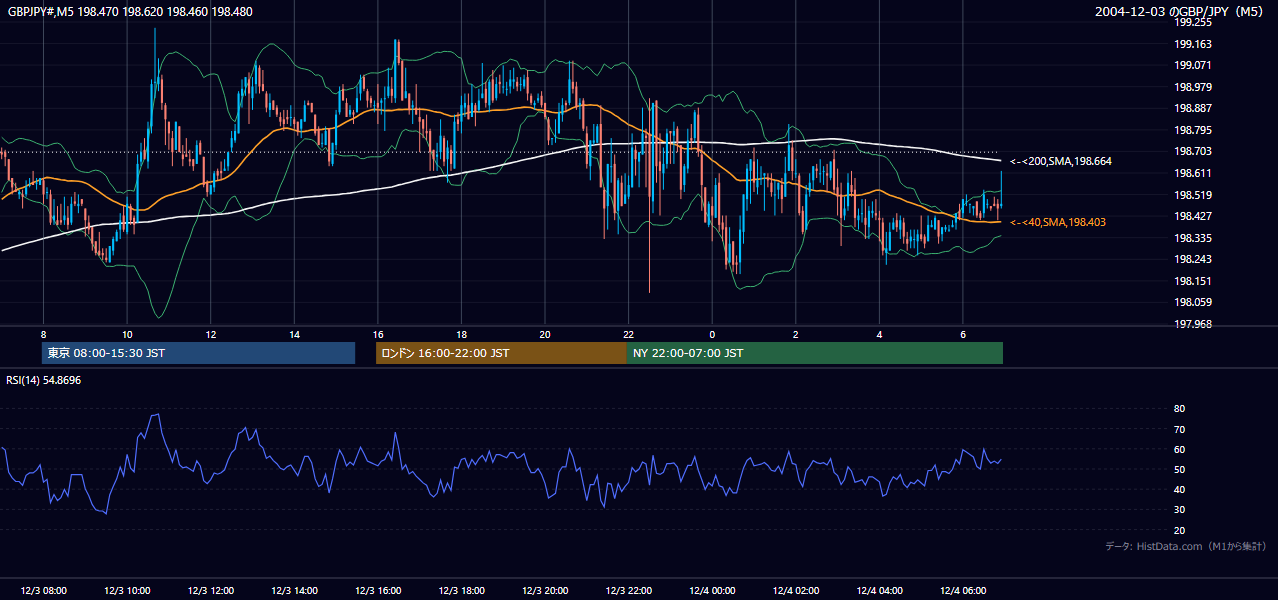Click hour label 10 under price chart
Viewport: 1278px width, 600px height.
(x=127, y=334)
